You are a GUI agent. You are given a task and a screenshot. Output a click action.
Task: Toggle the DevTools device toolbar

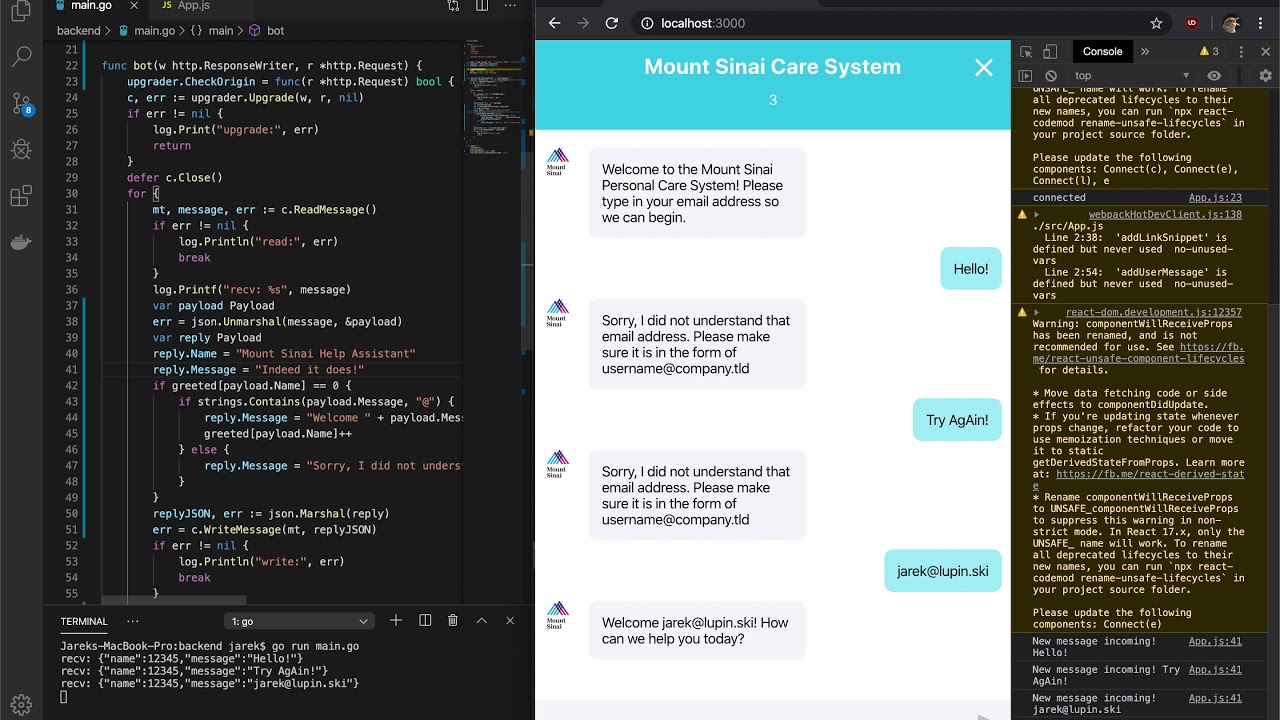[1050, 52]
